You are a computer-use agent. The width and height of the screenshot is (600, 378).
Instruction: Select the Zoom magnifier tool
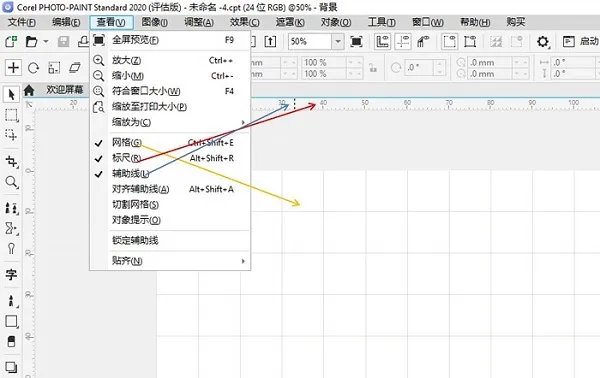[x=11, y=182]
